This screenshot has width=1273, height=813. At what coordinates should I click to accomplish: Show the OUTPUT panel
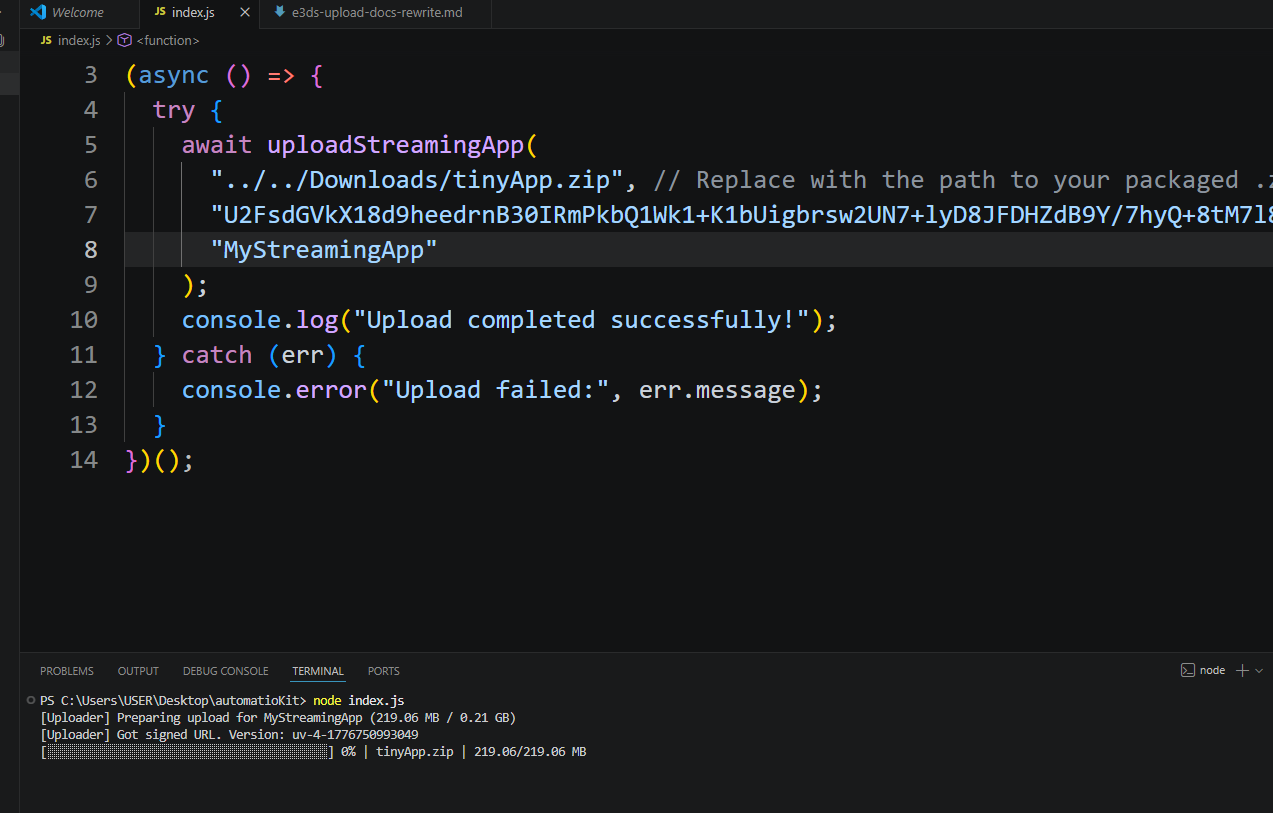point(138,671)
